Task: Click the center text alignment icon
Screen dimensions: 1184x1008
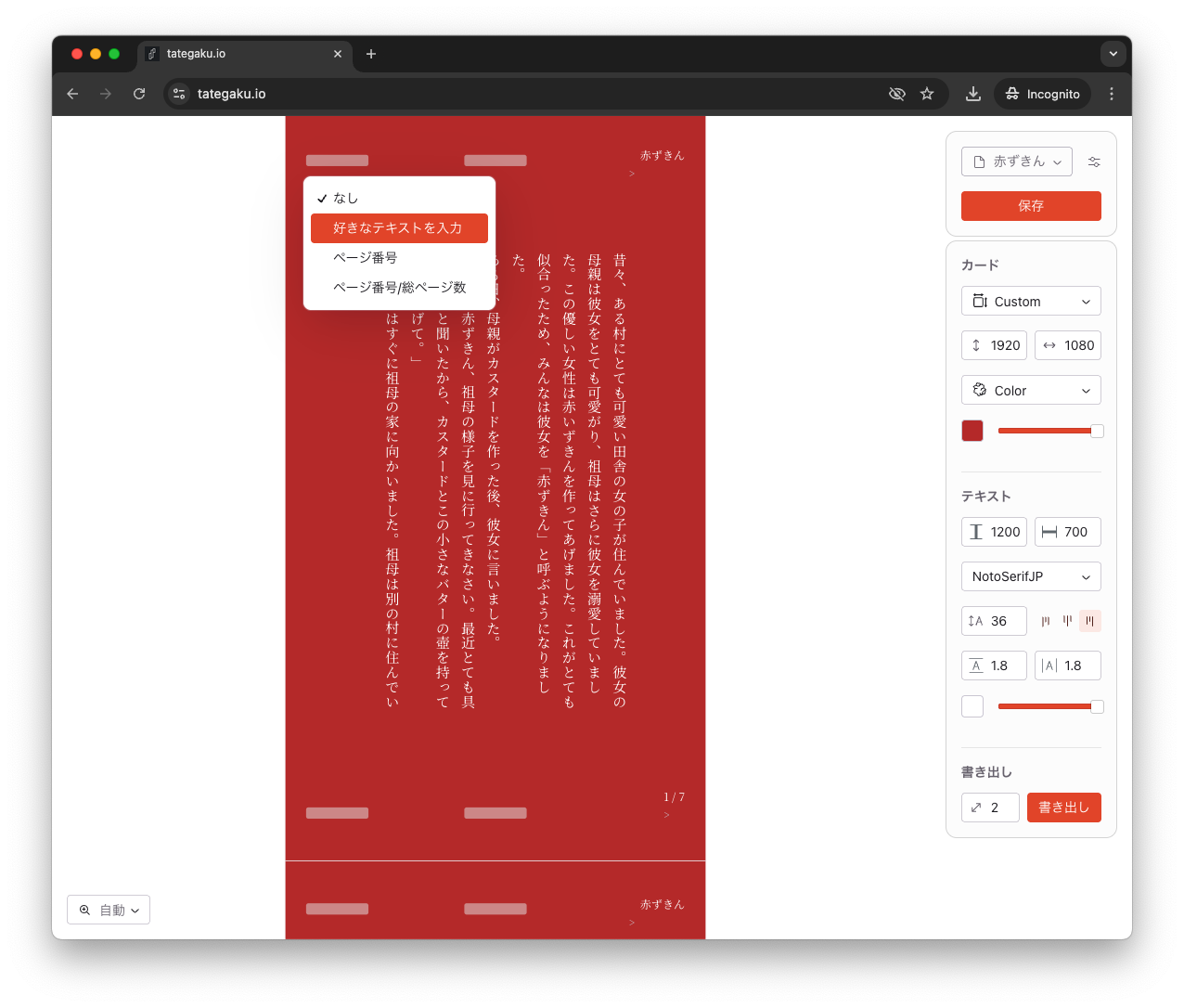Action: (x=1068, y=620)
